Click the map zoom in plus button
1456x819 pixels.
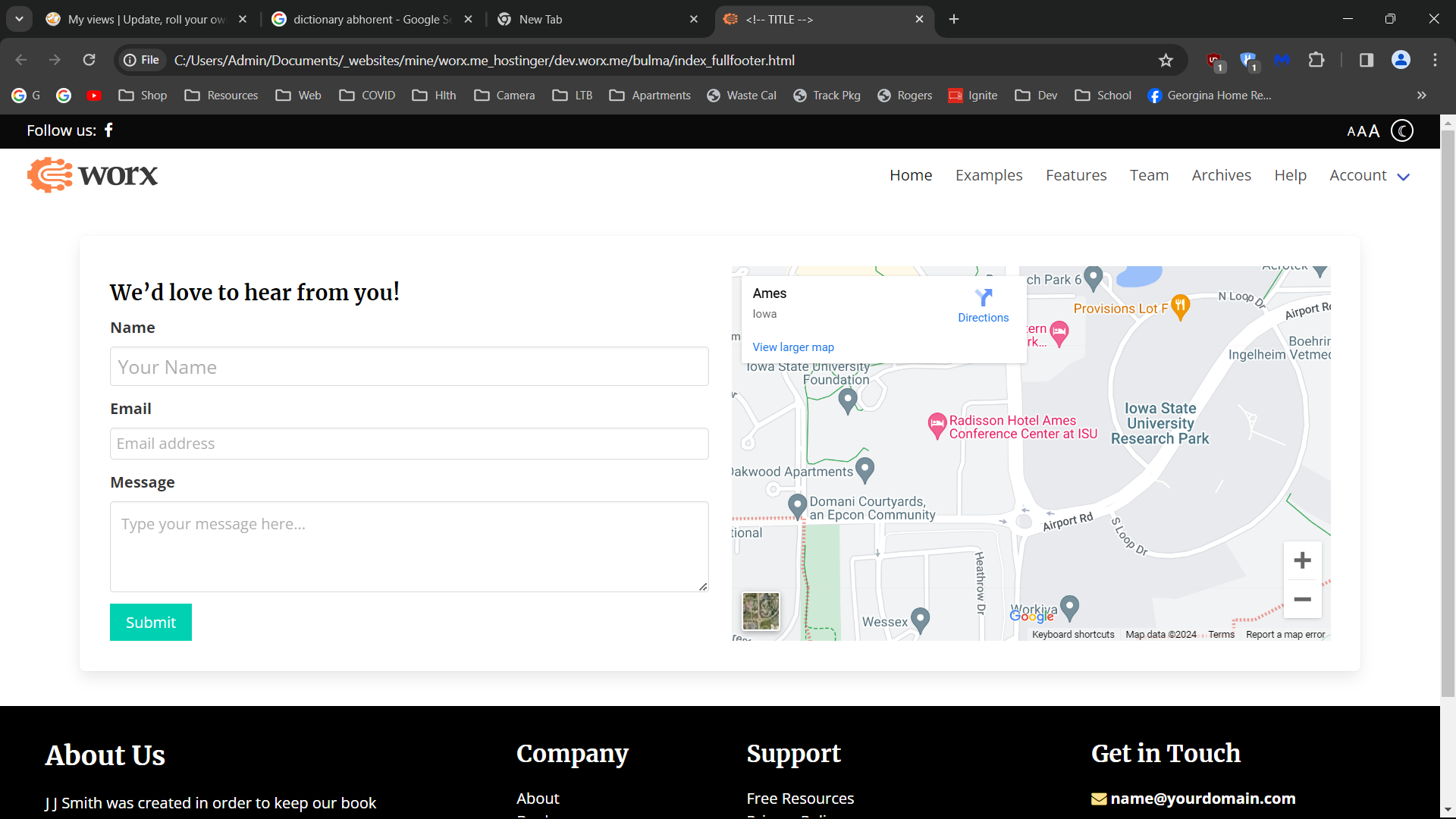click(x=1302, y=560)
